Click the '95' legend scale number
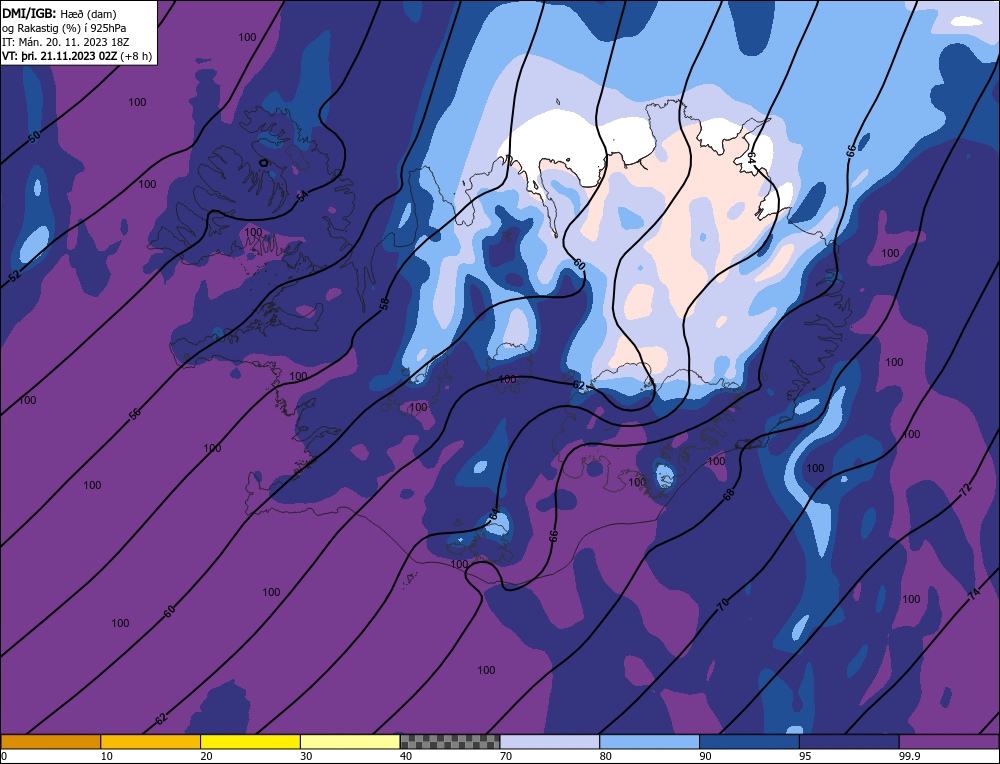1000x764 pixels. click(805, 756)
